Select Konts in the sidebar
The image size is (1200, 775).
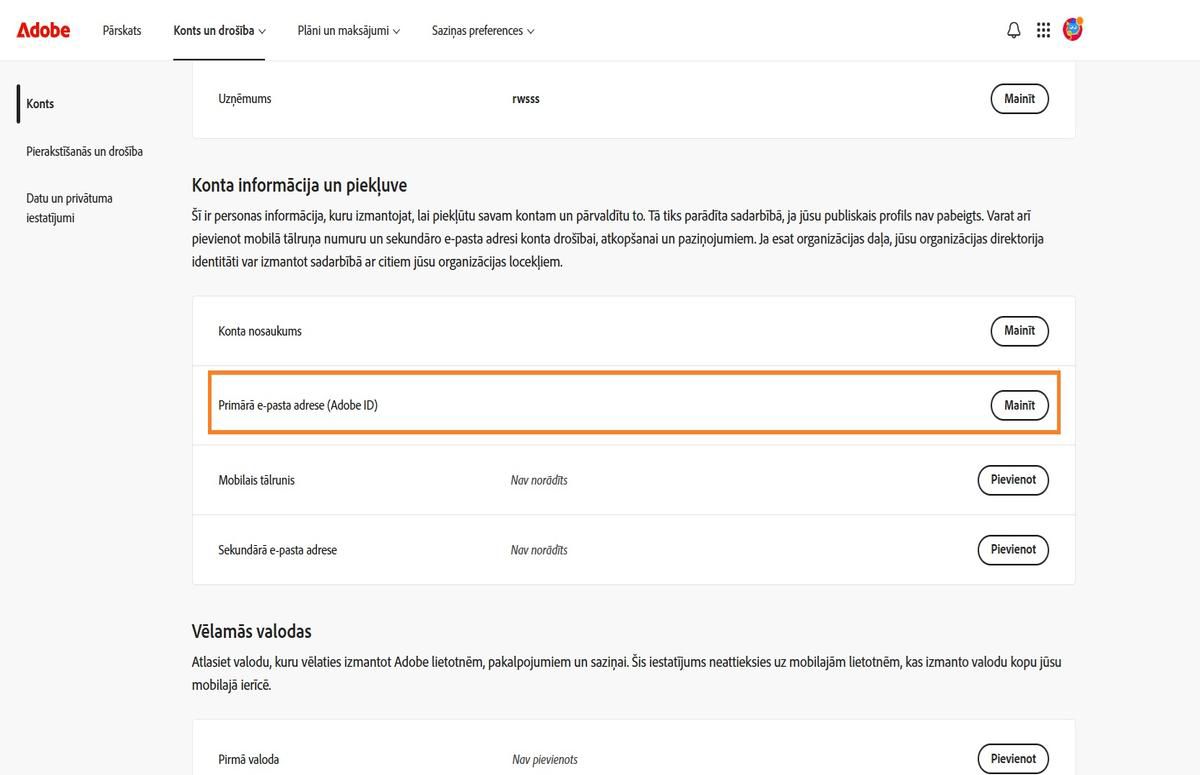(x=40, y=103)
